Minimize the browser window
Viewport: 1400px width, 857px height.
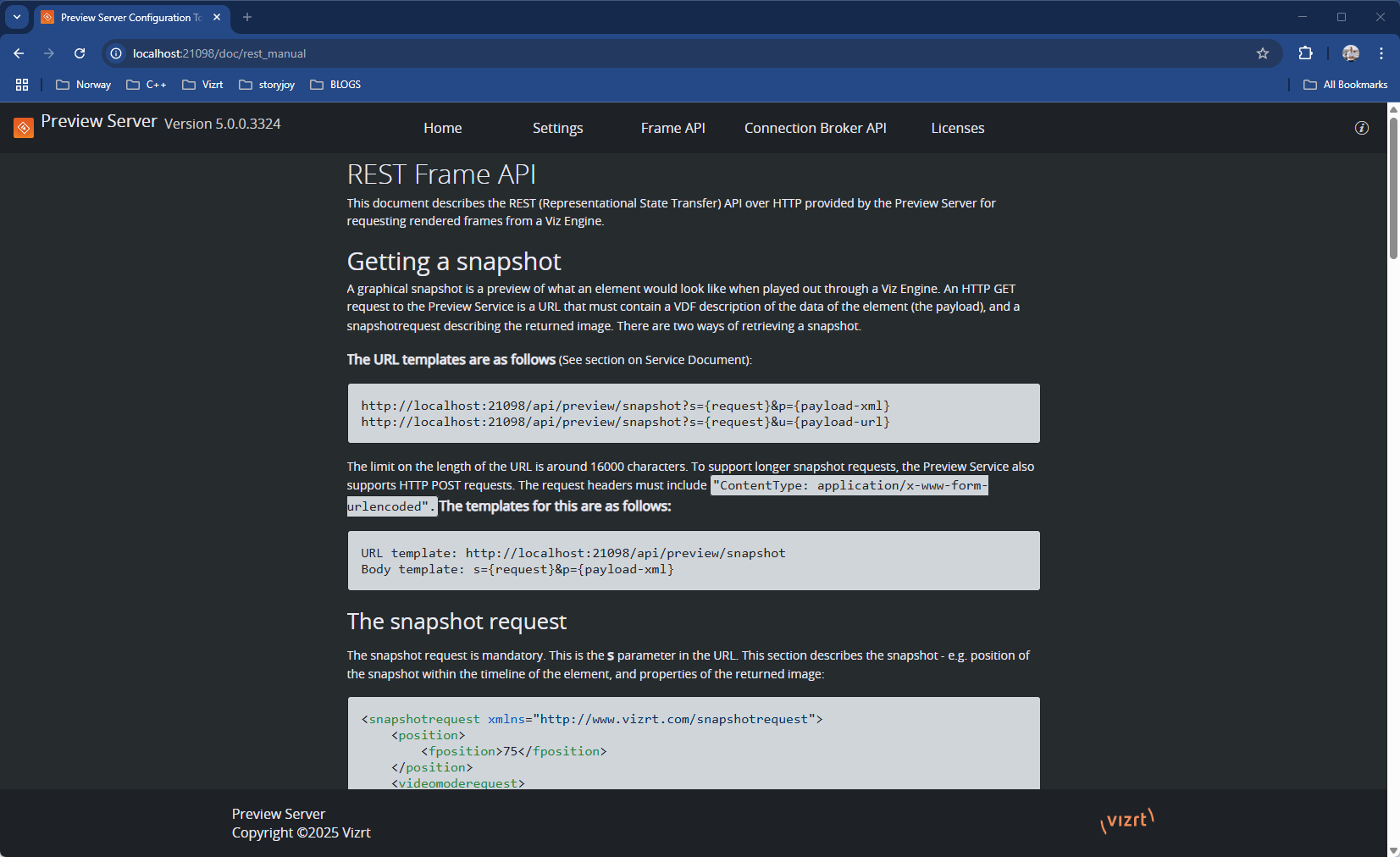[x=1303, y=17]
